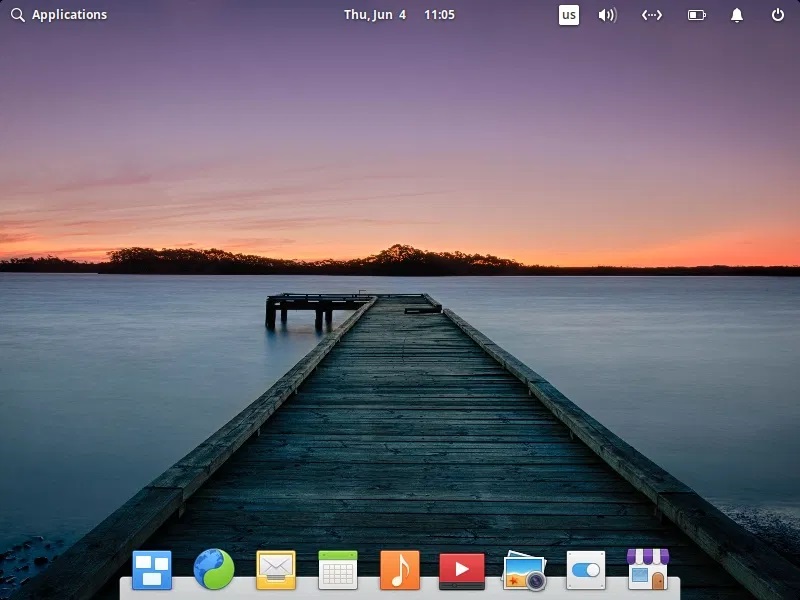Viewport: 800px width, 600px height.
Task: Click the keyboard layout indicator showing us
Action: tap(569, 15)
